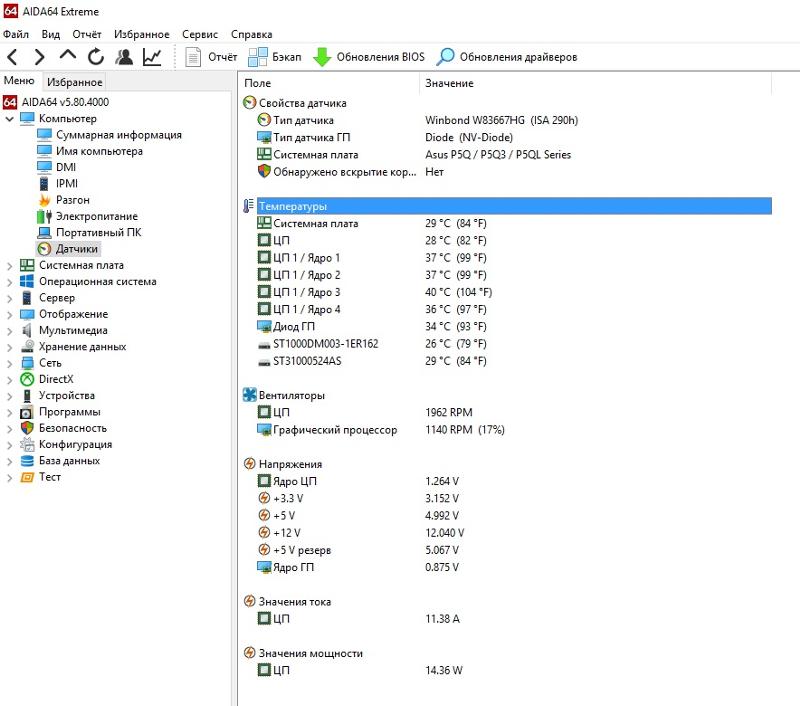Click the База данных database icon
The width and height of the screenshot is (800, 706).
click(x=27, y=461)
